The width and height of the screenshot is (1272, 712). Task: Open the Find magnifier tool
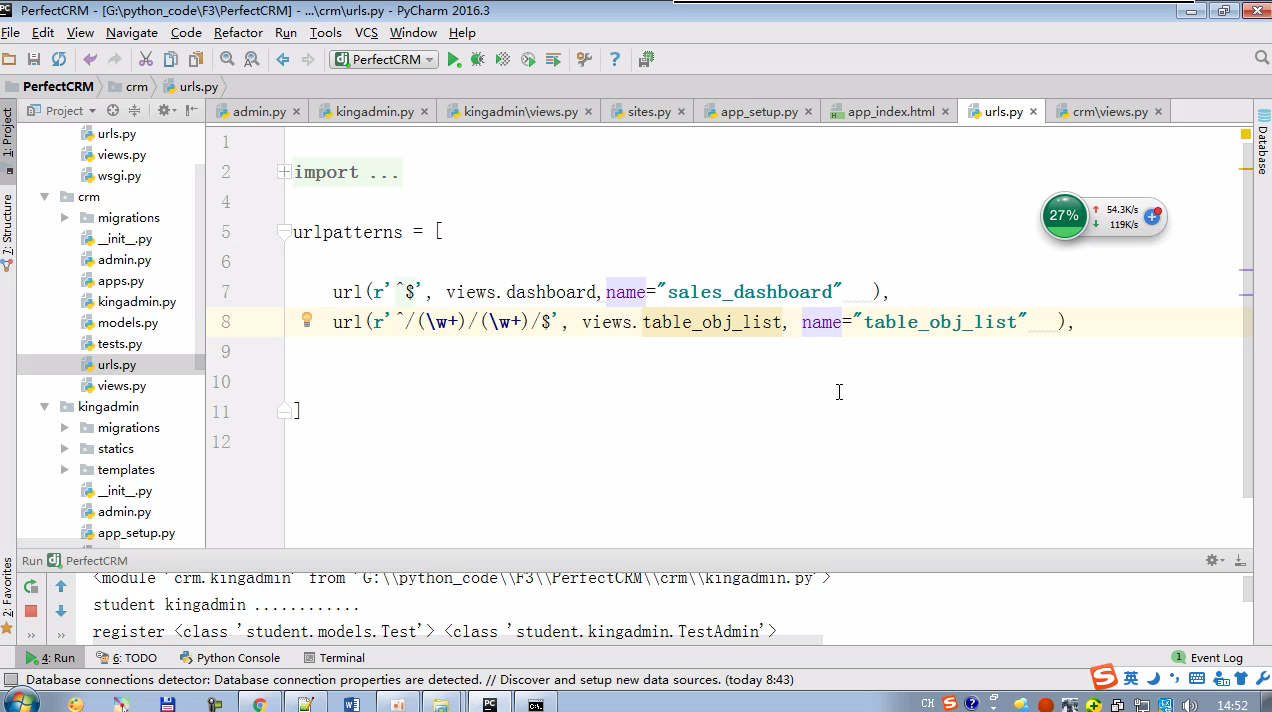227,60
